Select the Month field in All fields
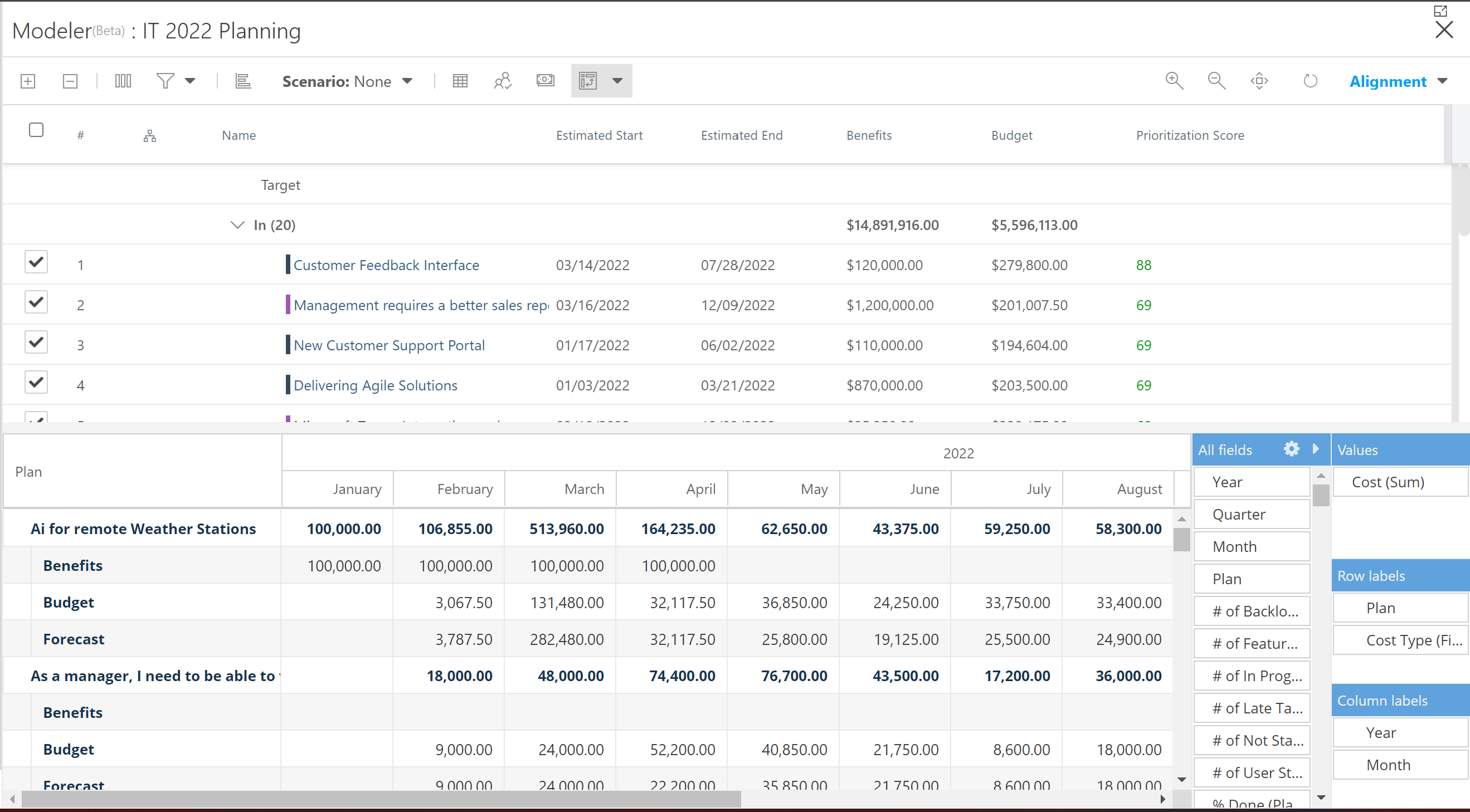The height and width of the screenshot is (812, 1470). (x=1252, y=547)
